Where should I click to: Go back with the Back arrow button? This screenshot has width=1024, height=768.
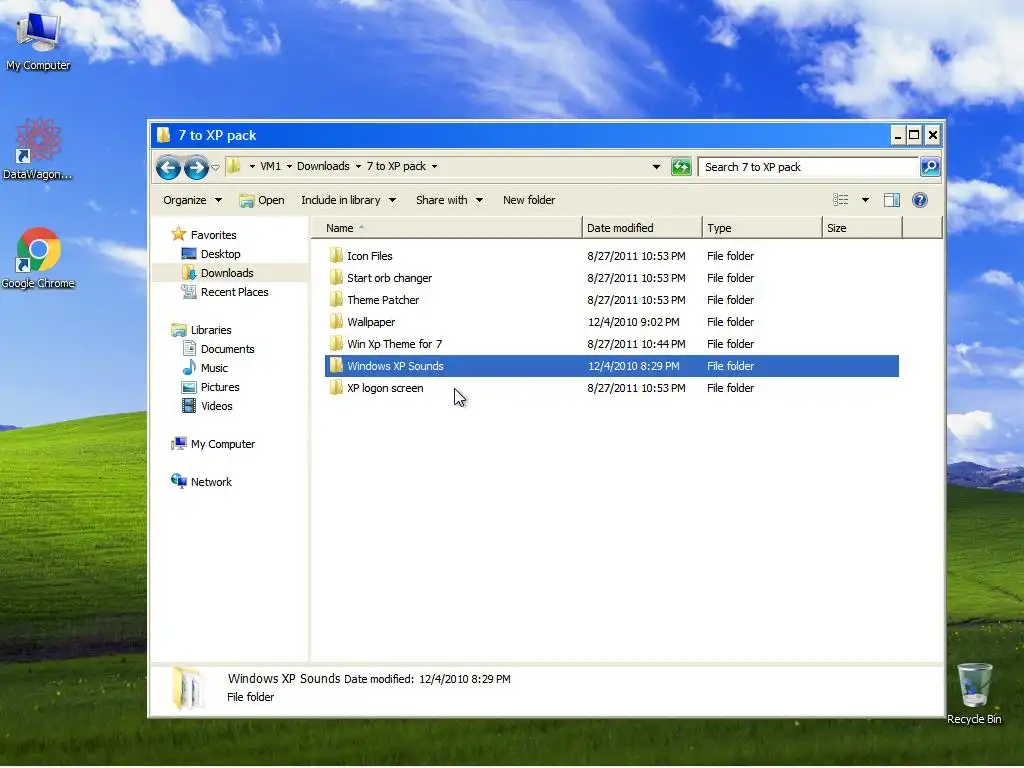[168, 168]
